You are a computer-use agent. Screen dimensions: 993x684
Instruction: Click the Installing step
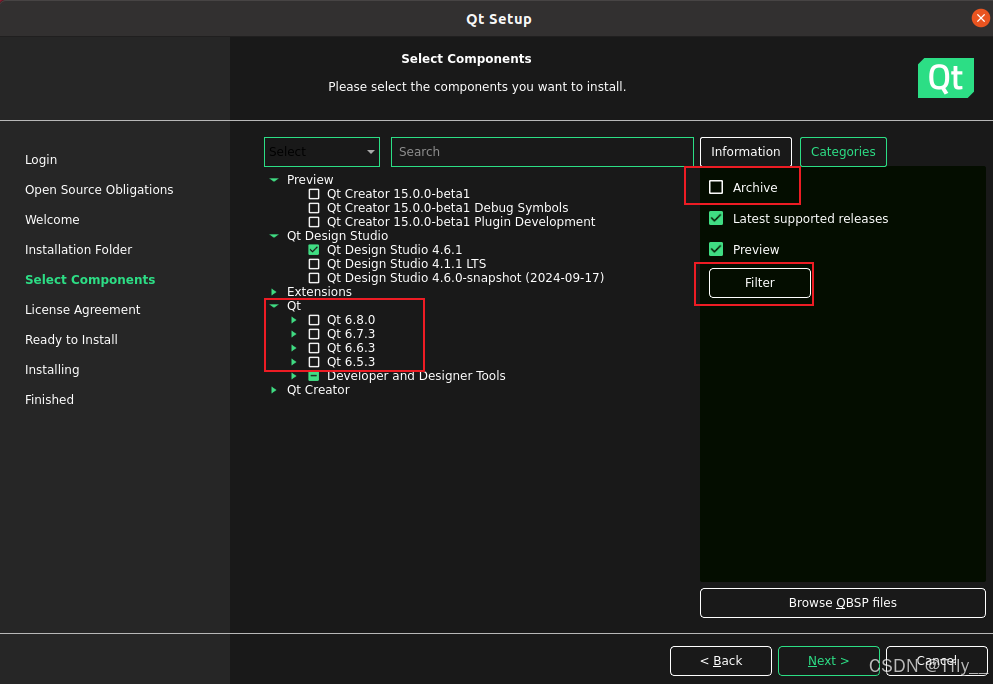click(52, 369)
